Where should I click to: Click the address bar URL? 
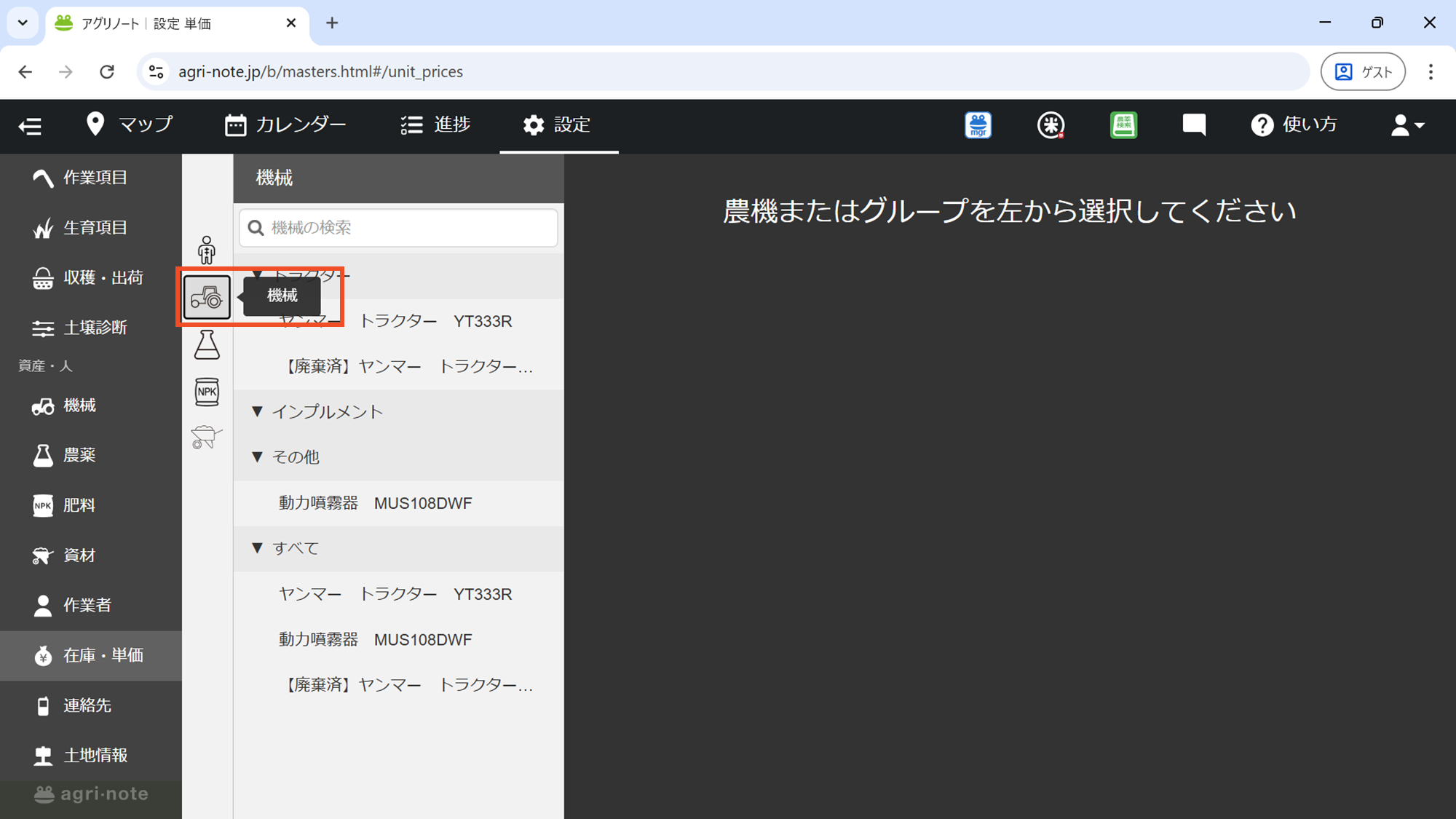coord(320,71)
